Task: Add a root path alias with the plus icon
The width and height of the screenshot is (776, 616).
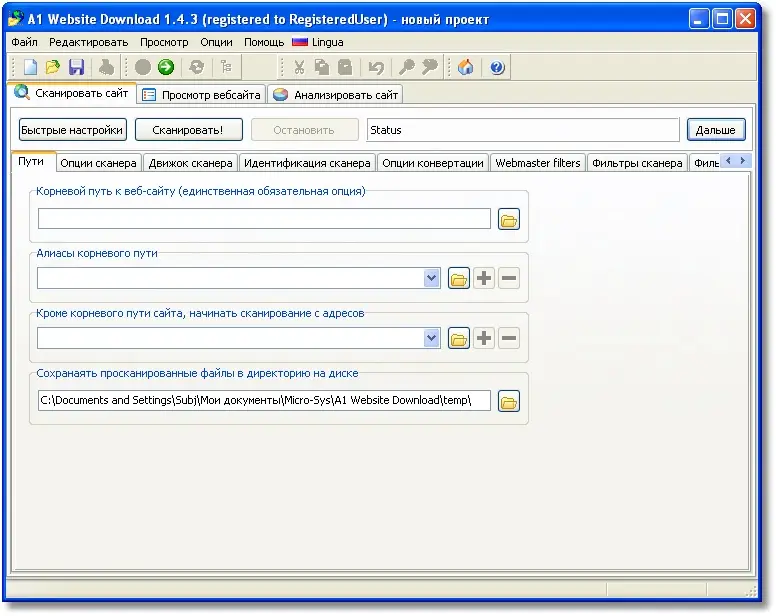Action: 484,279
